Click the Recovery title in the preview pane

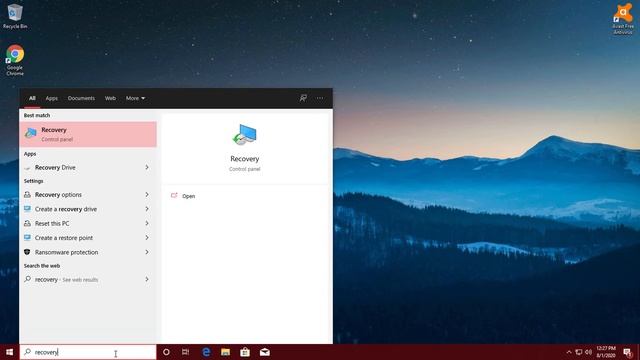(x=244, y=159)
